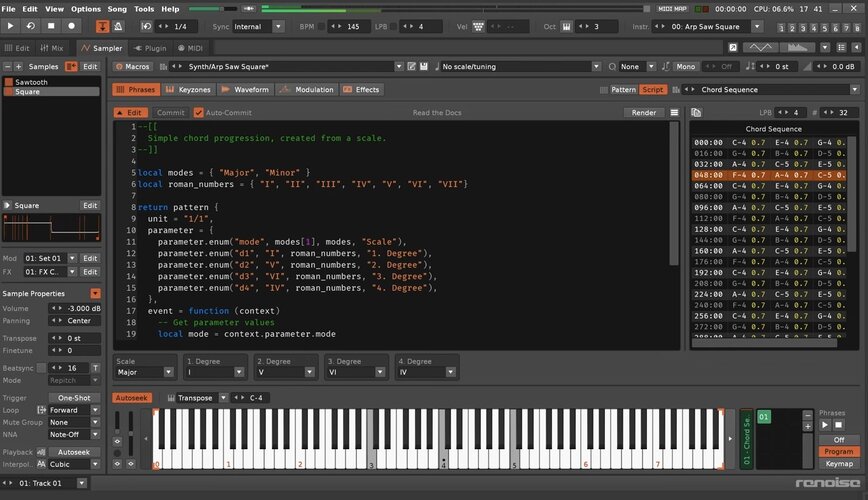The image size is (868, 500).
Task: Click the Record button in transport
Action: (x=71, y=26)
